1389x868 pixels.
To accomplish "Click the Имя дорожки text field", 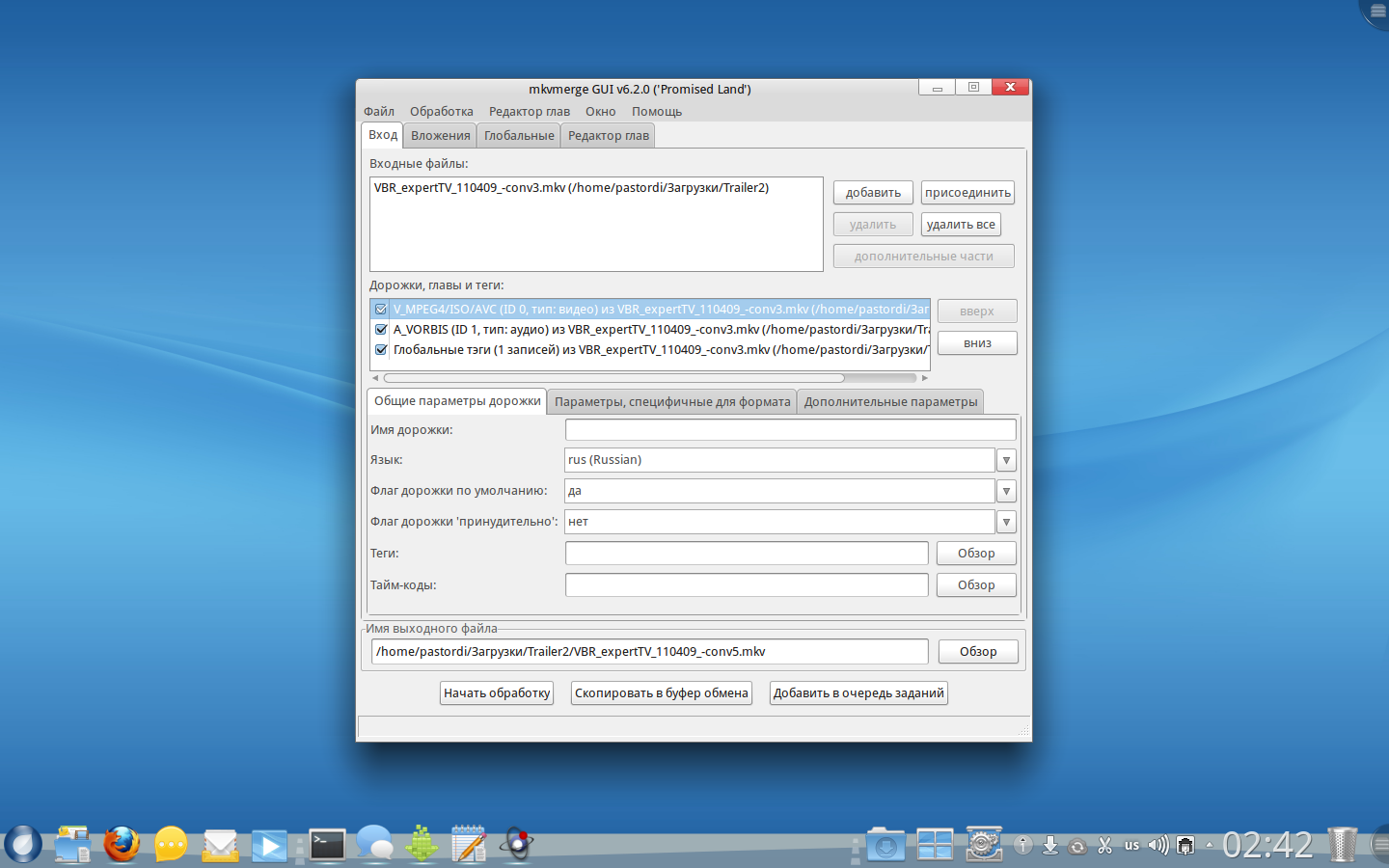I will pos(790,430).
